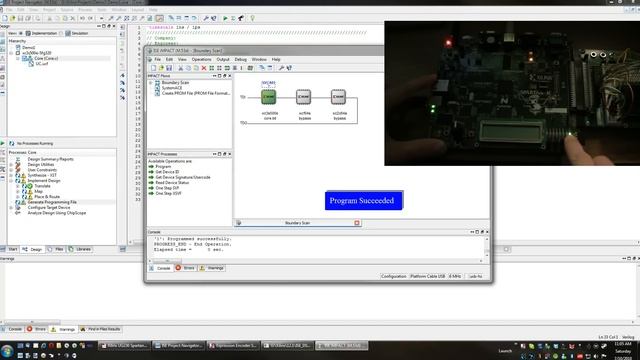Viewport: 640px width, 360px height.
Task: Click the Program operation
Action: click(x=163, y=167)
